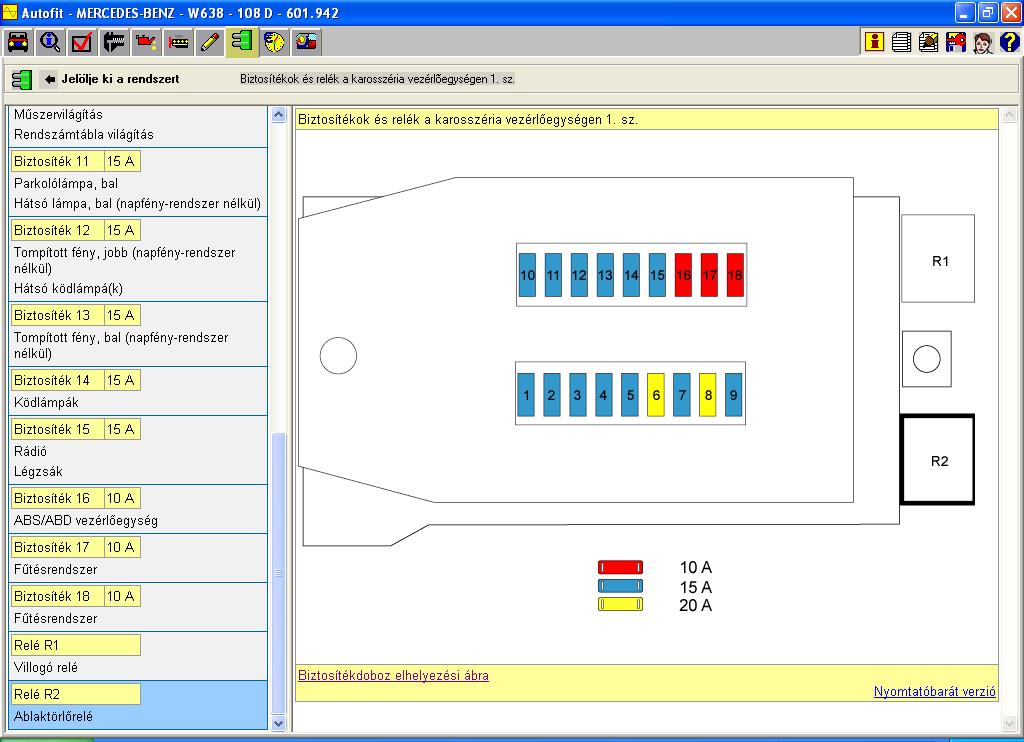1024x742 pixels.
Task: Click fuse 9 in the diagram
Action: (x=733, y=395)
